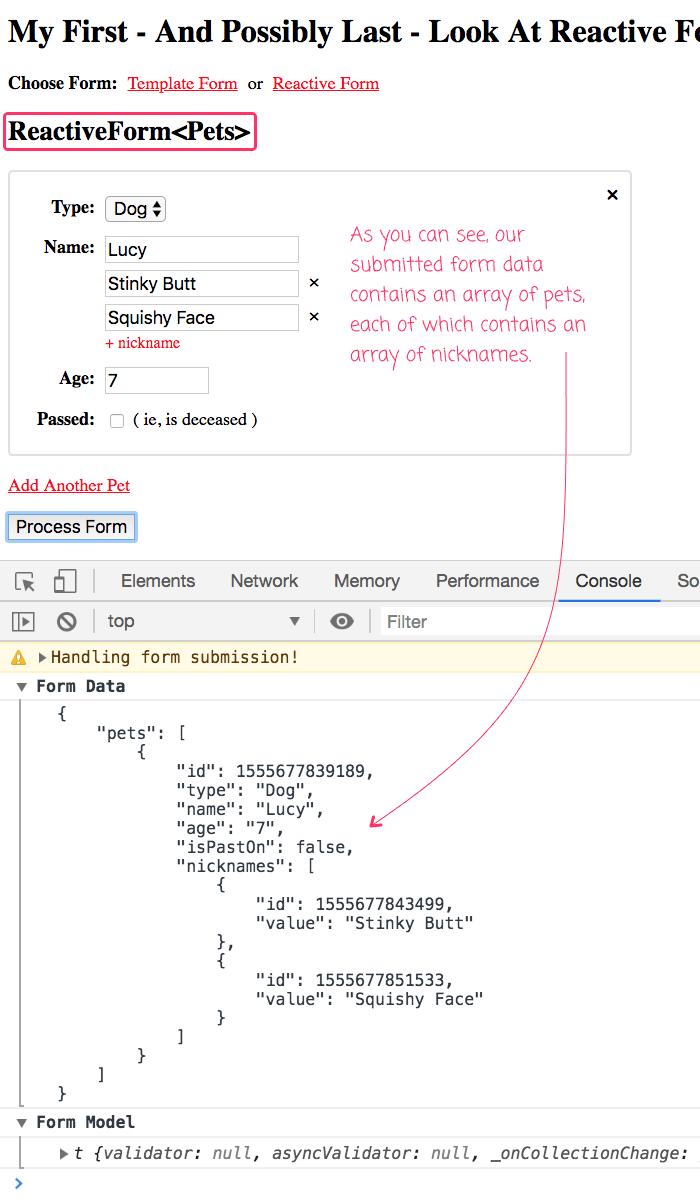Switch to the Elements tab
Image resolution: width=700 pixels, height=1202 pixels.
(157, 580)
